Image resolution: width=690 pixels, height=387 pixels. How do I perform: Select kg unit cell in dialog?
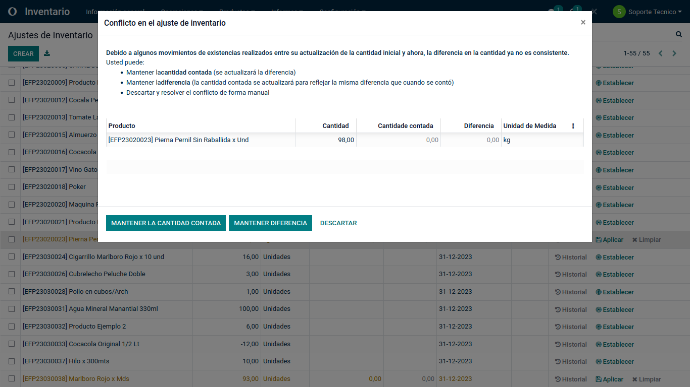[x=542, y=140]
